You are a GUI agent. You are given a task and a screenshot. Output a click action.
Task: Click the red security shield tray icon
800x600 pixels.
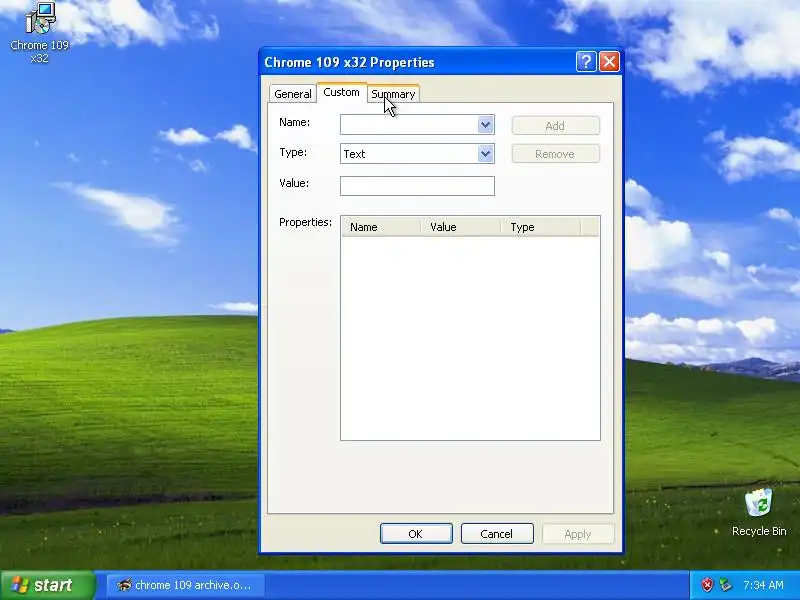coord(707,585)
